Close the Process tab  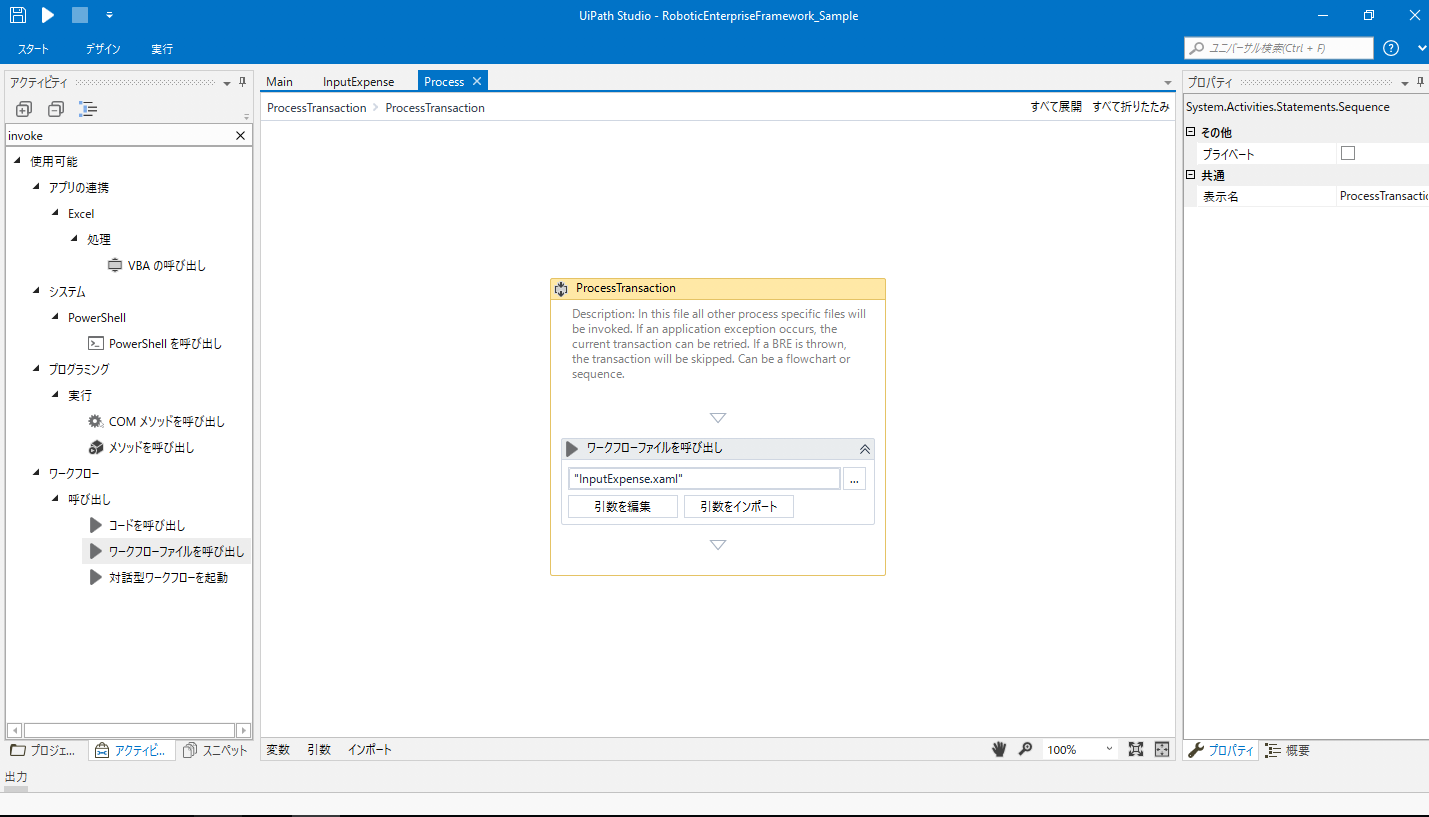coord(477,81)
